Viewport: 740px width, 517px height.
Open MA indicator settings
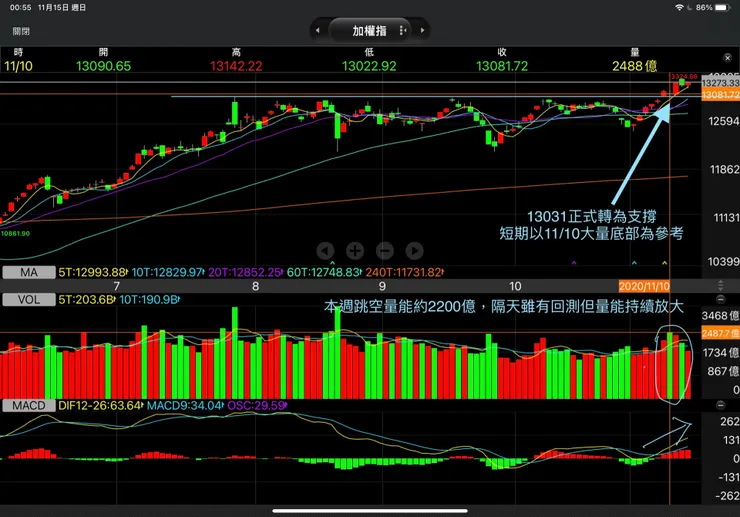tap(29, 272)
